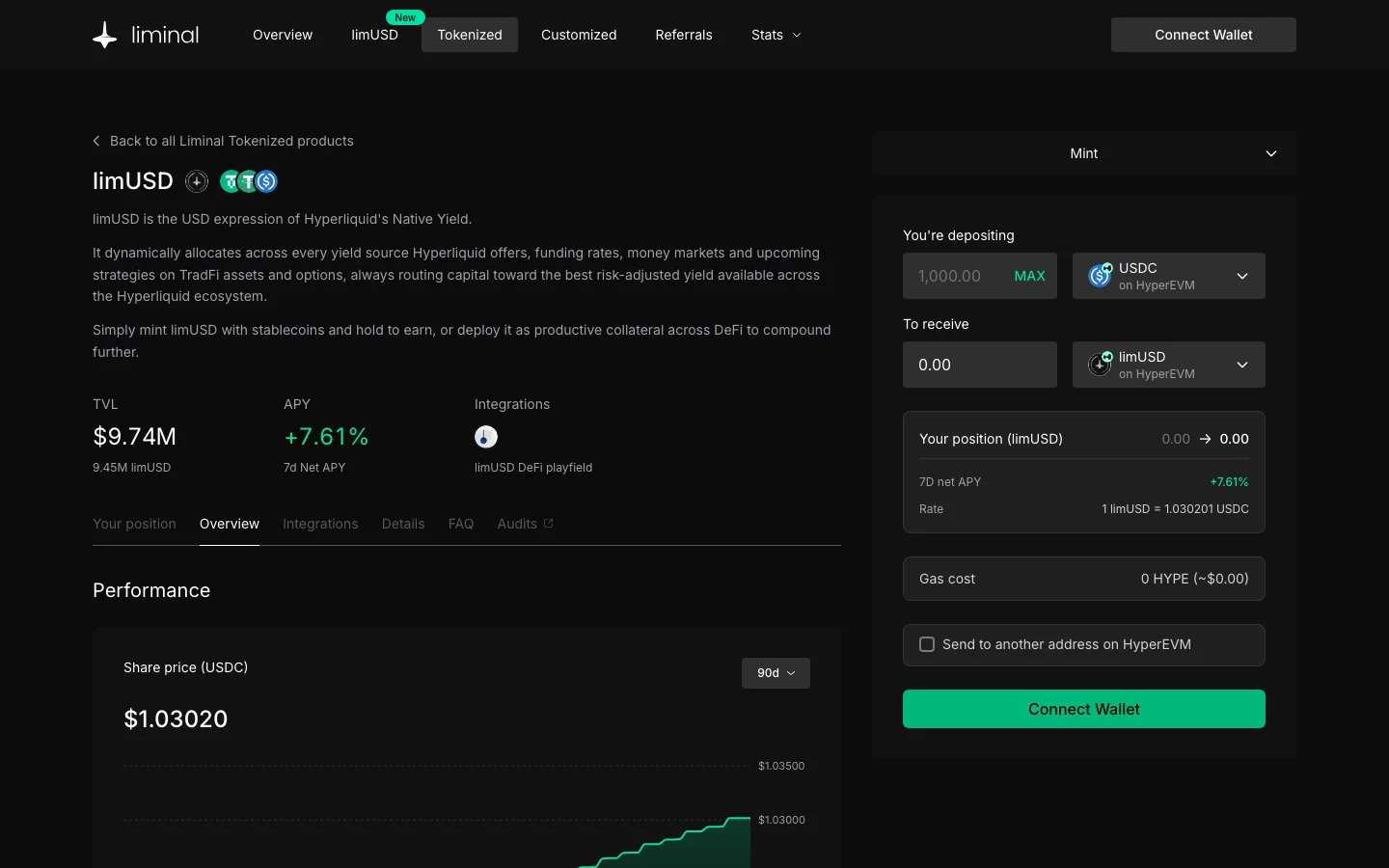The image size is (1389, 868).
Task: Click the 0 HYPE (~$0.00) gas value
Action: click(1194, 579)
